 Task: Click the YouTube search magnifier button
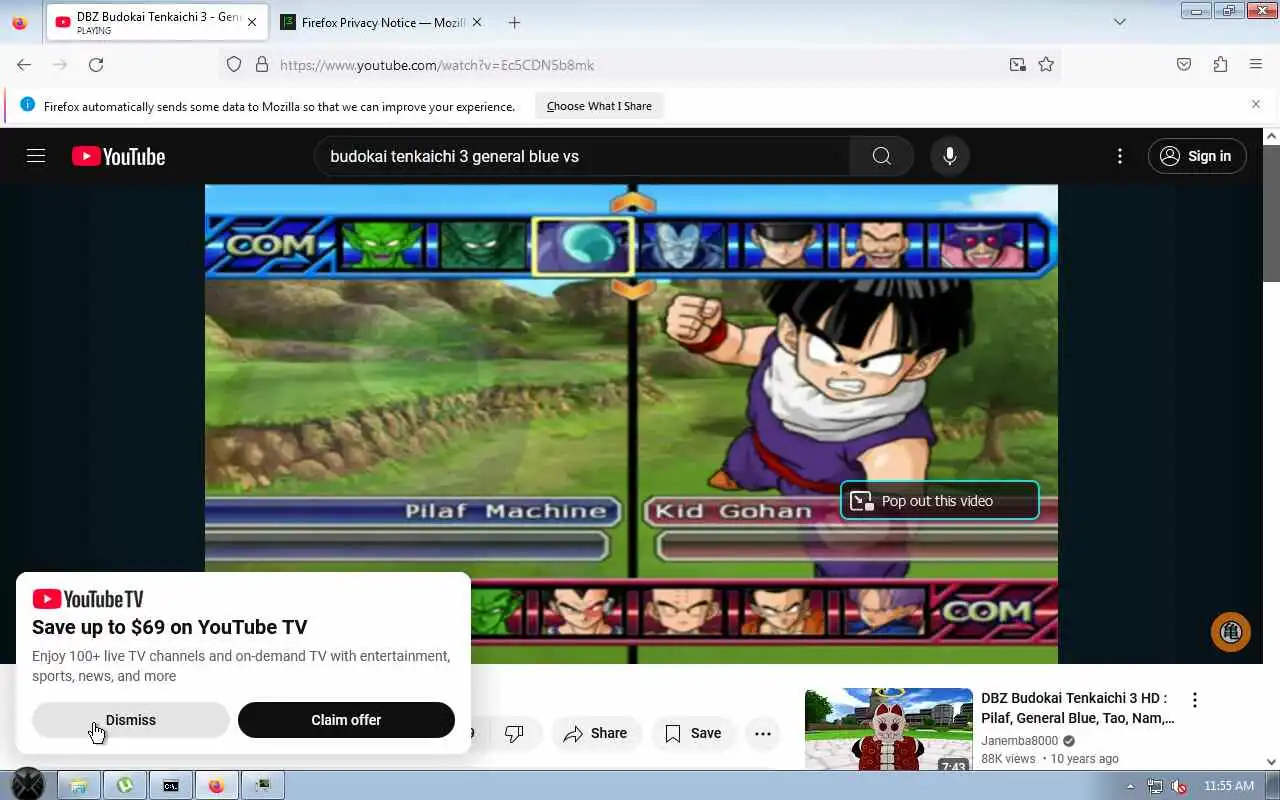pos(881,156)
